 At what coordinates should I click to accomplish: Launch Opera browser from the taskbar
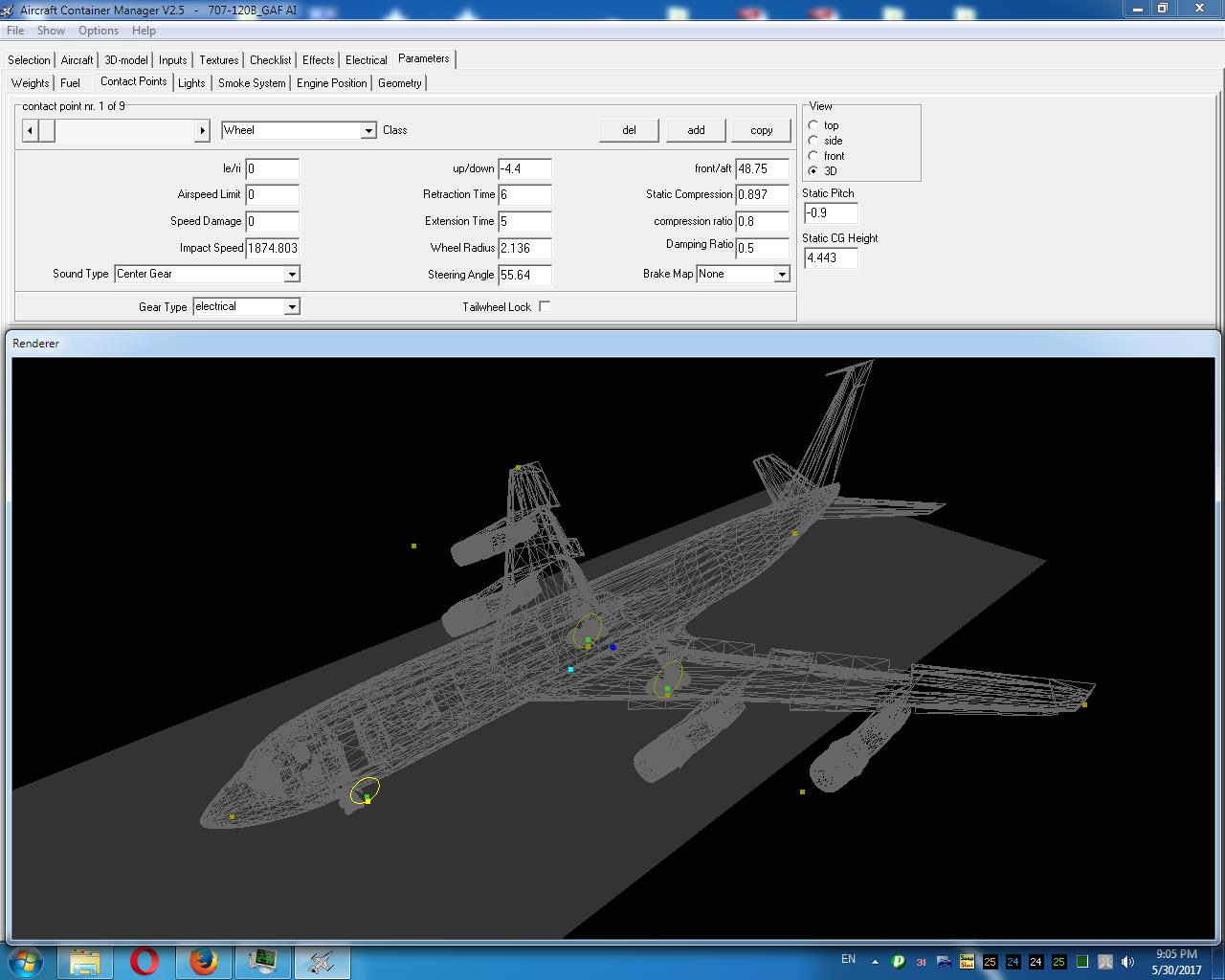point(145,961)
